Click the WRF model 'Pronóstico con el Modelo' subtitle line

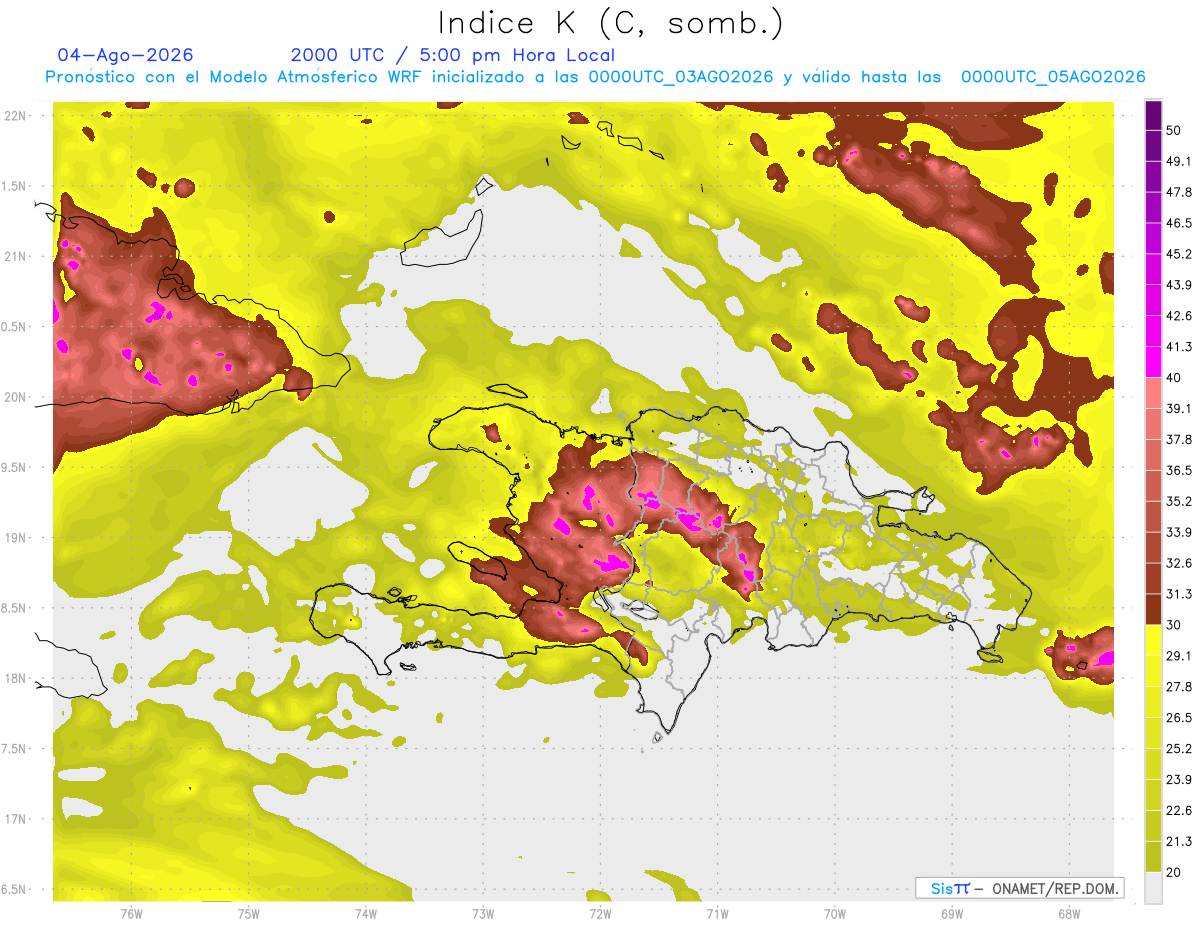point(595,77)
